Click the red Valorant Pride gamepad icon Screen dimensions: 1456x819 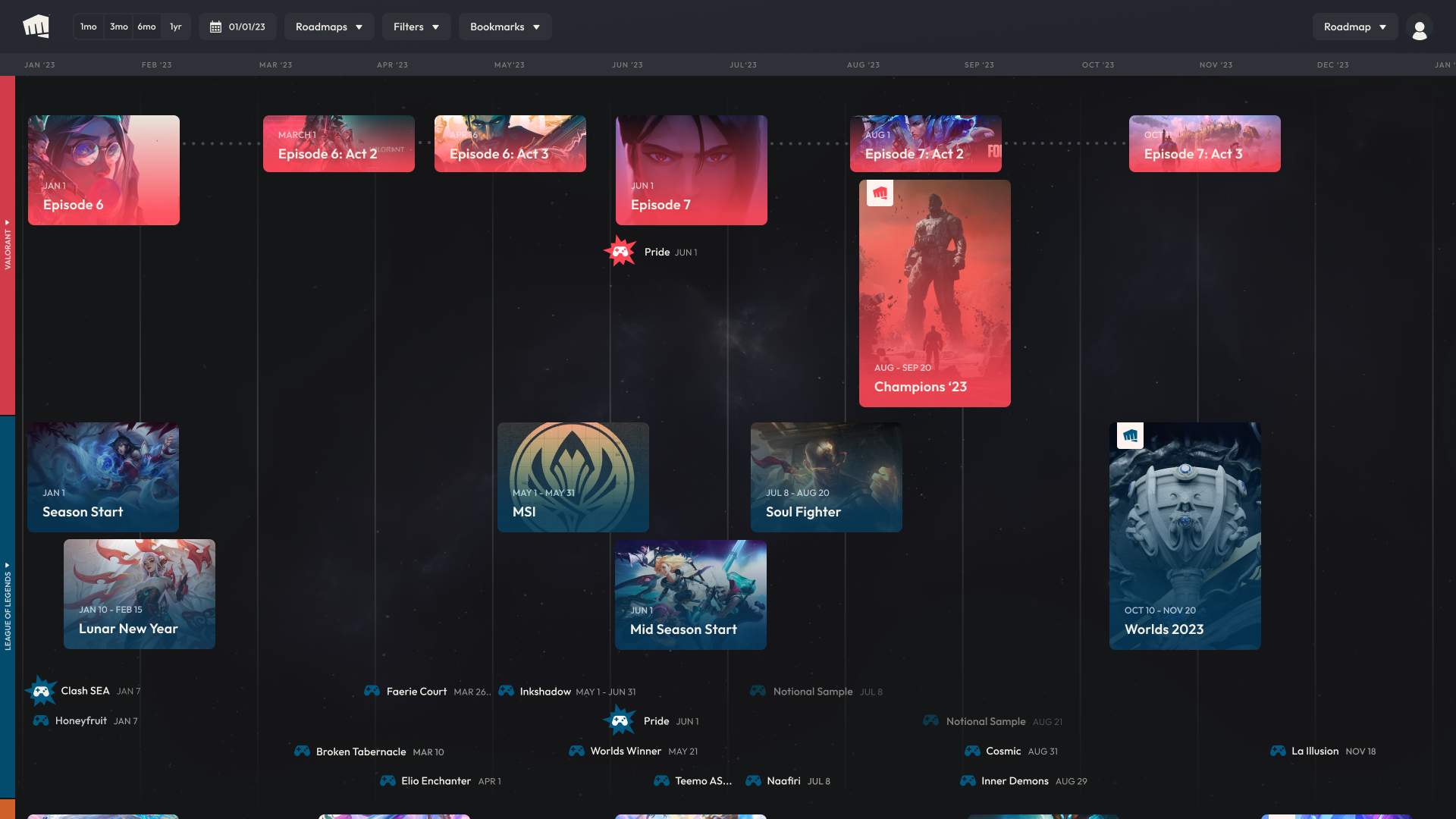[x=620, y=251]
